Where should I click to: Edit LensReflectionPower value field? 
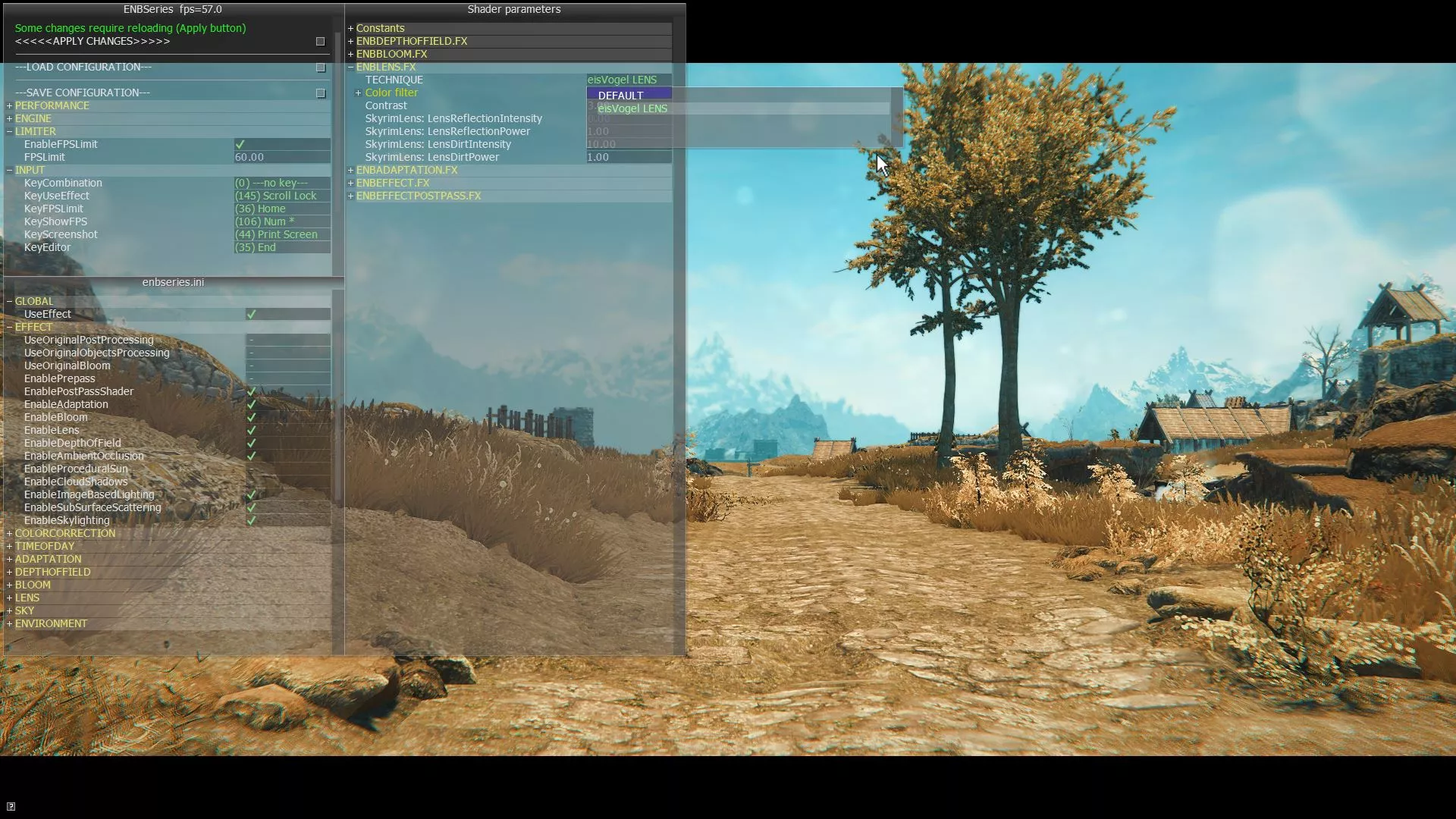point(629,131)
